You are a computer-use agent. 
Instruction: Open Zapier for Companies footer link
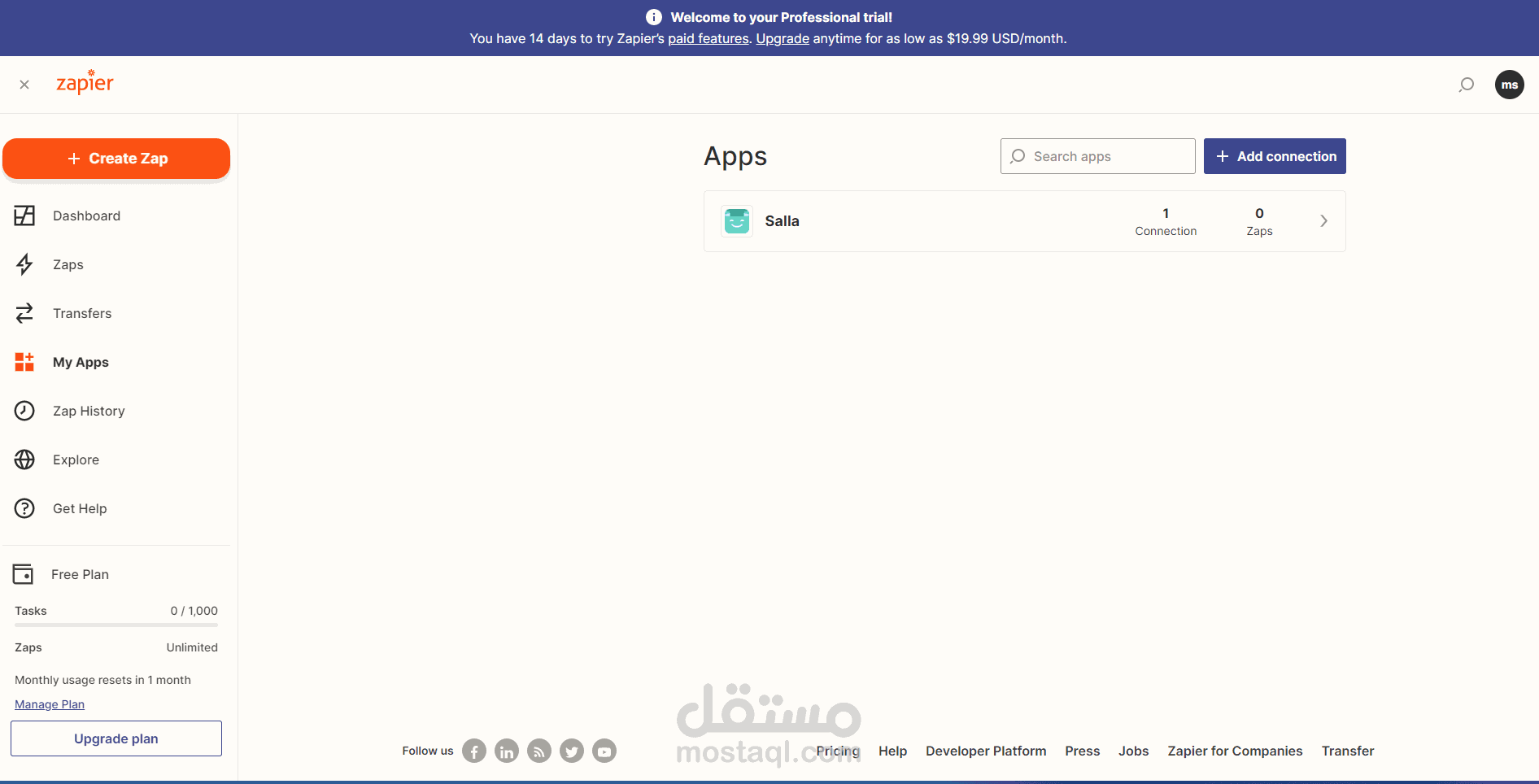(1235, 751)
